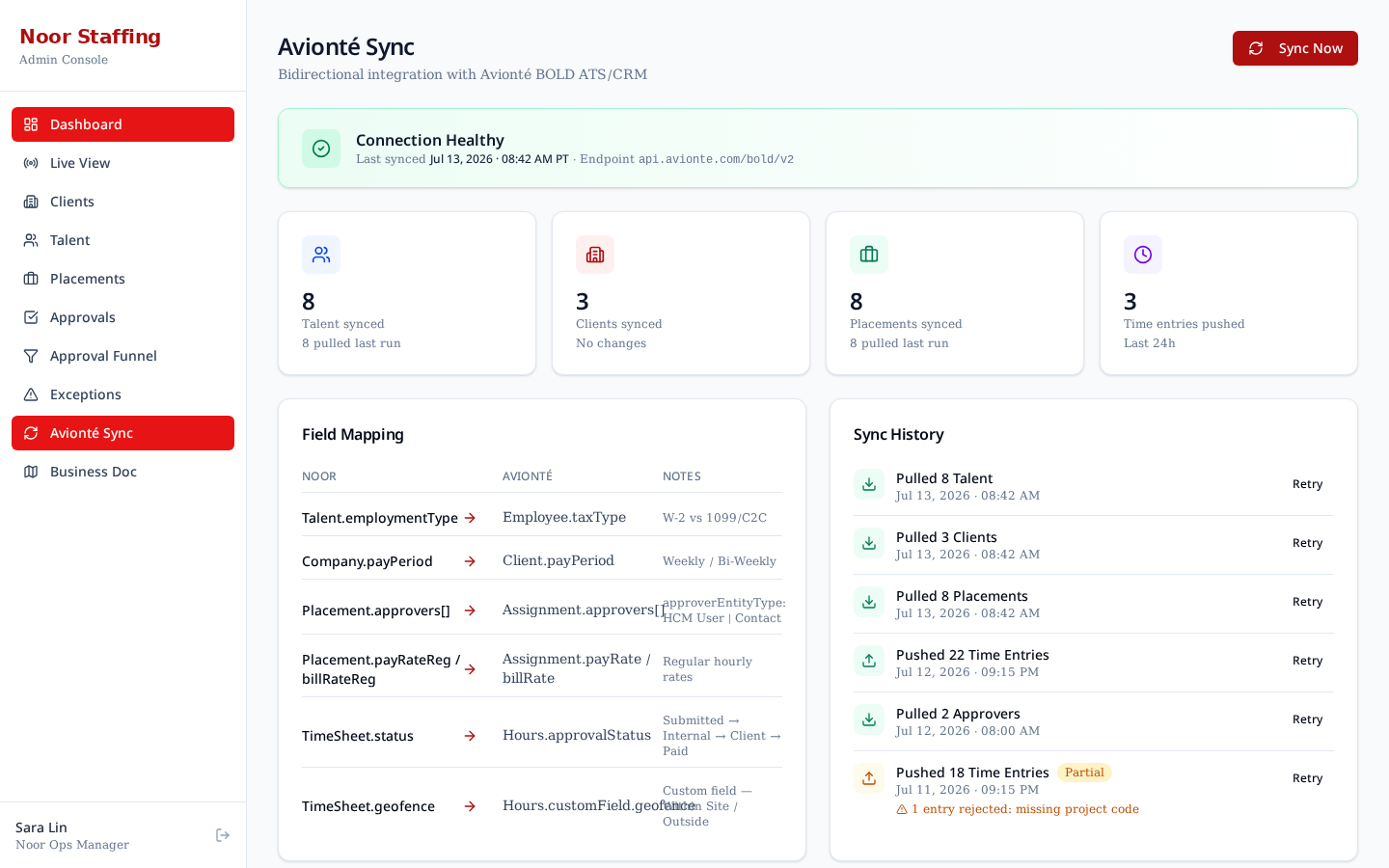The width and height of the screenshot is (1389, 868).
Task: Click download icon for Pulled 2 Approvers
Action: [x=869, y=719]
